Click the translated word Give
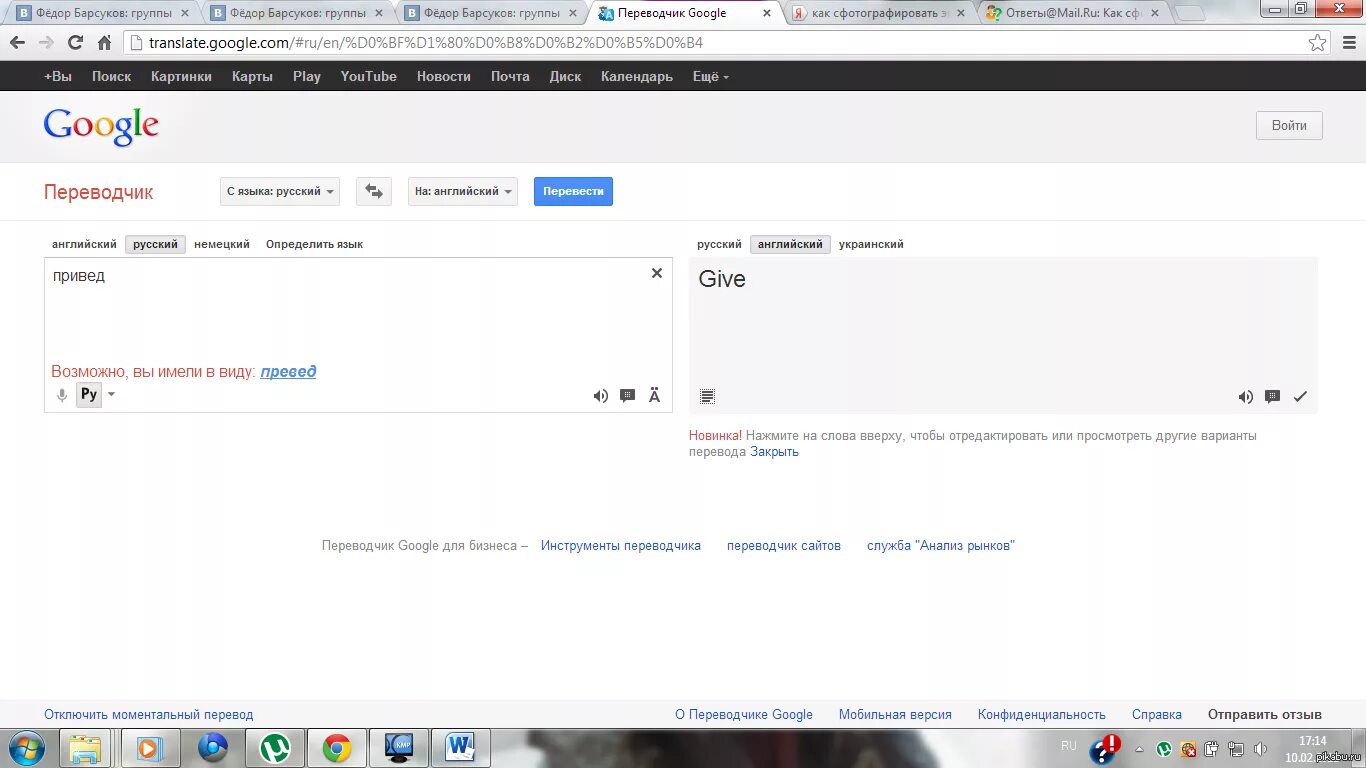The width and height of the screenshot is (1366, 768). (x=722, y=279)
